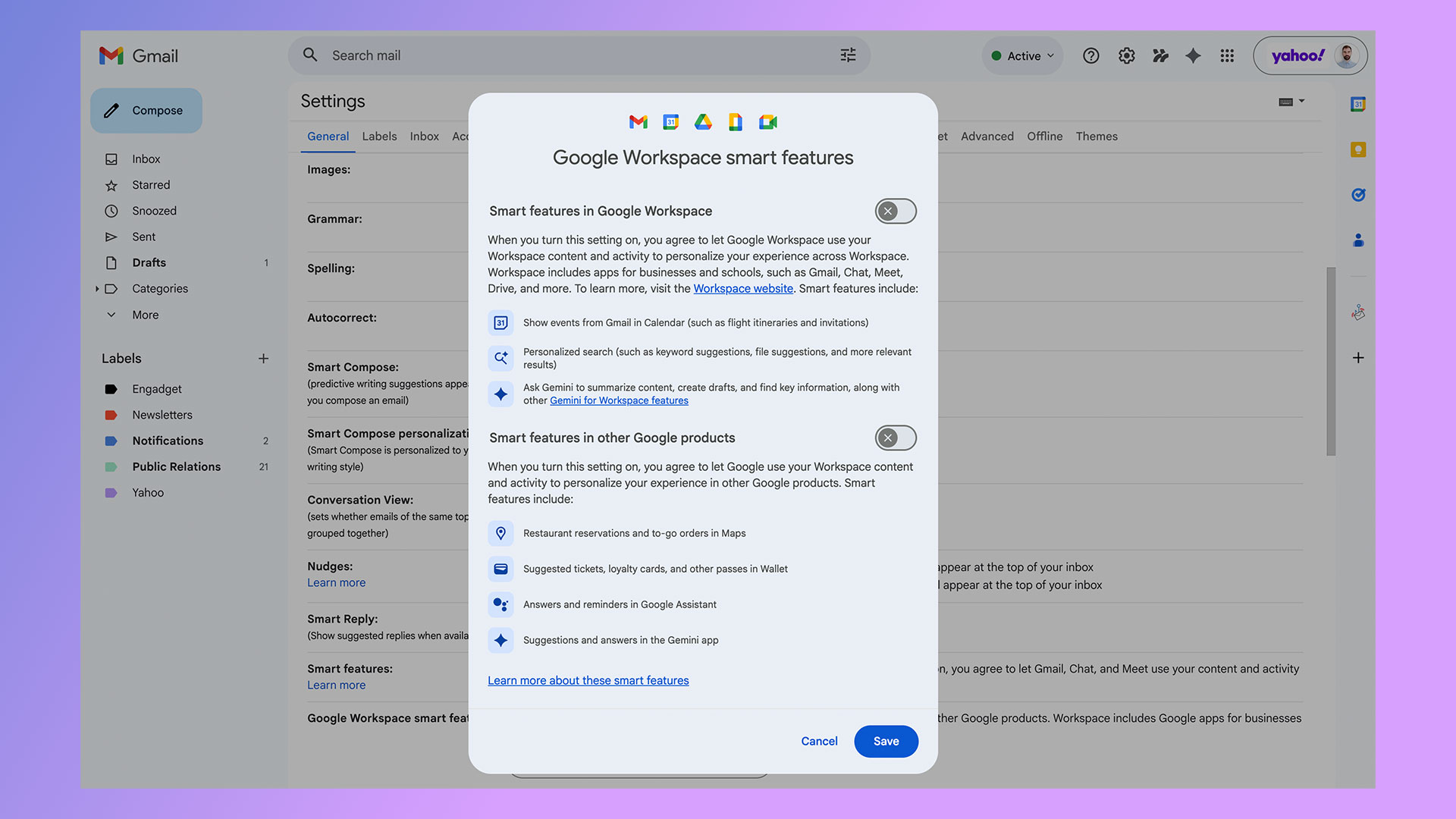Open Gemini sparkle icon in header
This screenshot has height=819, width=1456.
tap(1193, 55)
